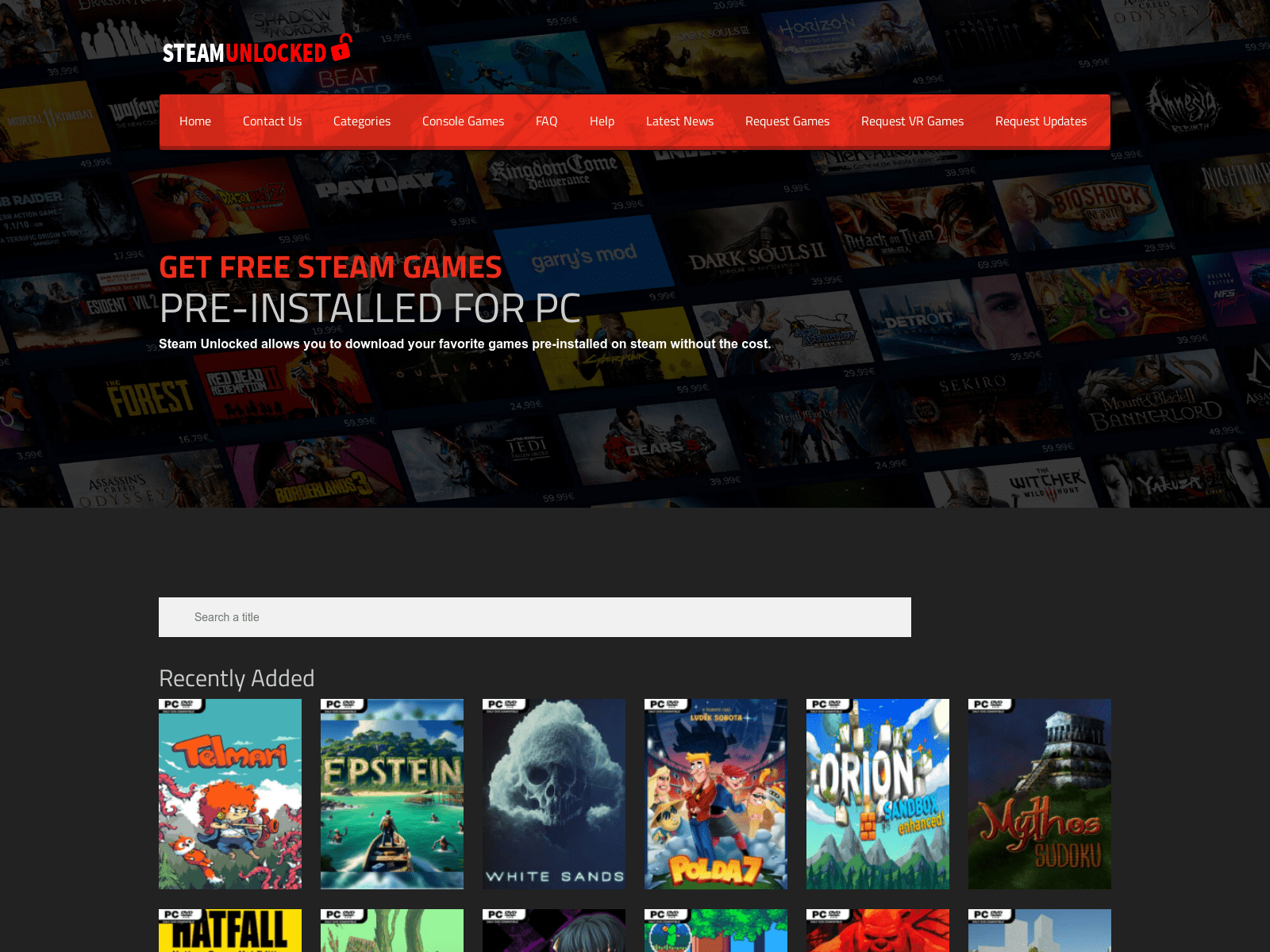Click the Steam Unlocked description sentence
Screen dimensions: 1270x952
click(x=464, y=344)
